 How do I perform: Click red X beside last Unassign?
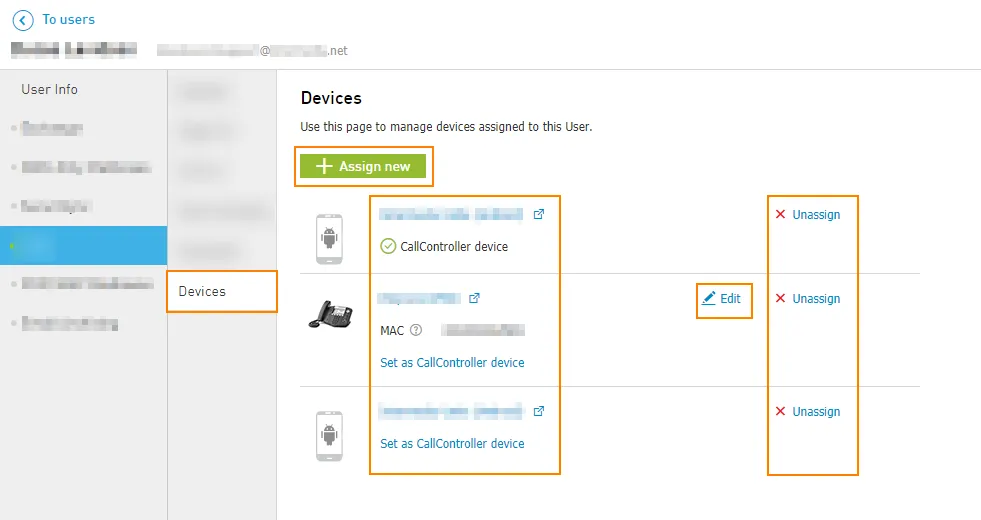[780, 411]
